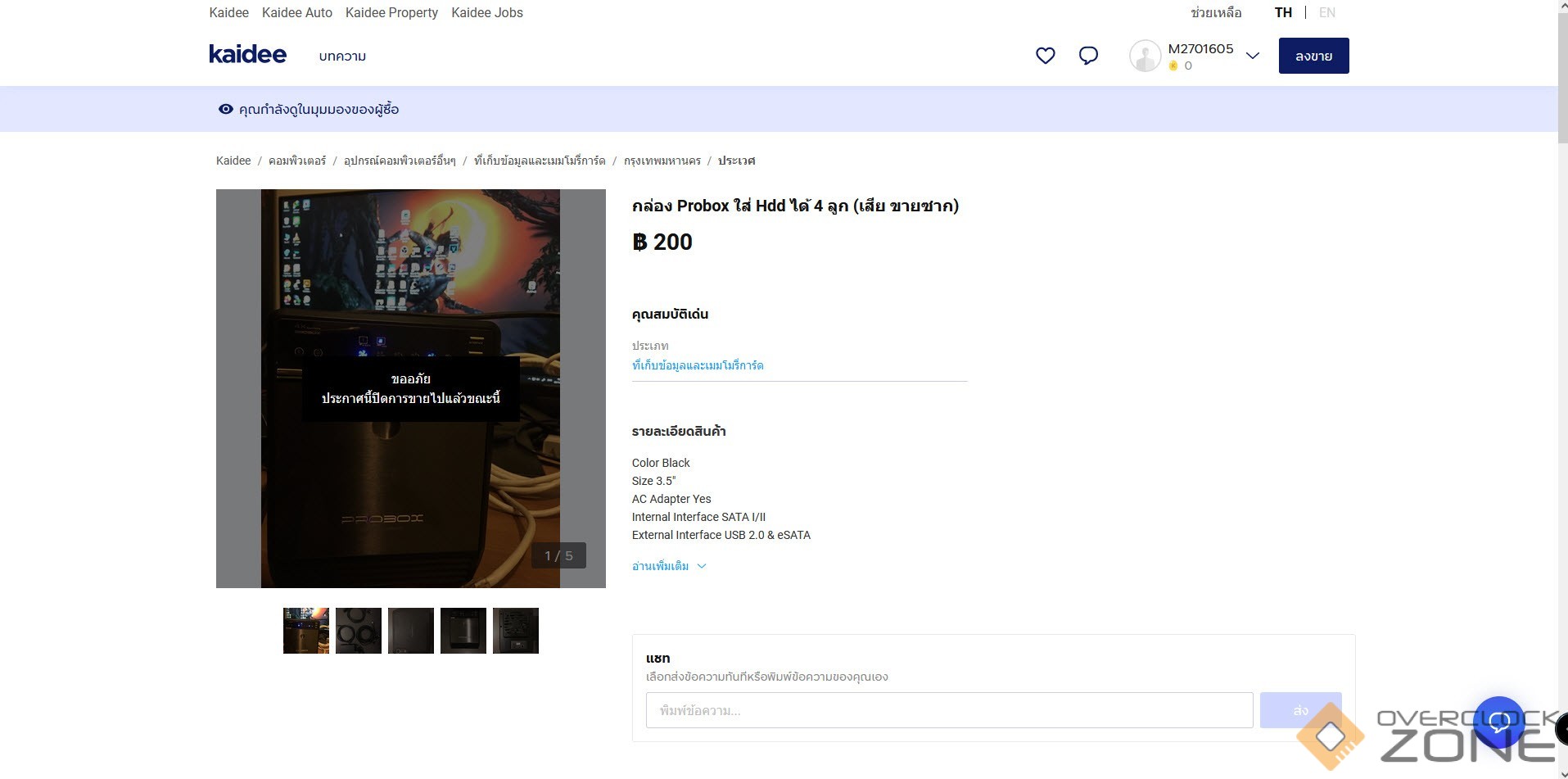1568x779 pixels.
Task: Select the third product thumbnail
Action: (x=411, y=631)
